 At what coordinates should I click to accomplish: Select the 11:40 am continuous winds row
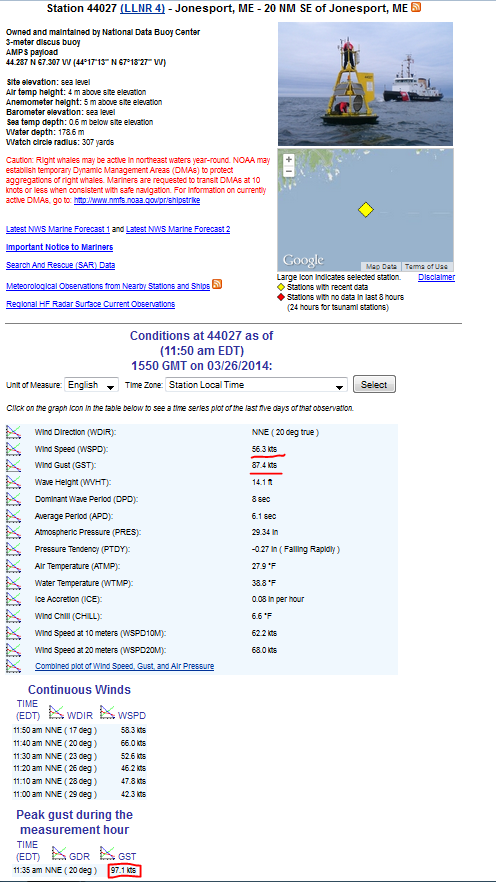[79, 743]
